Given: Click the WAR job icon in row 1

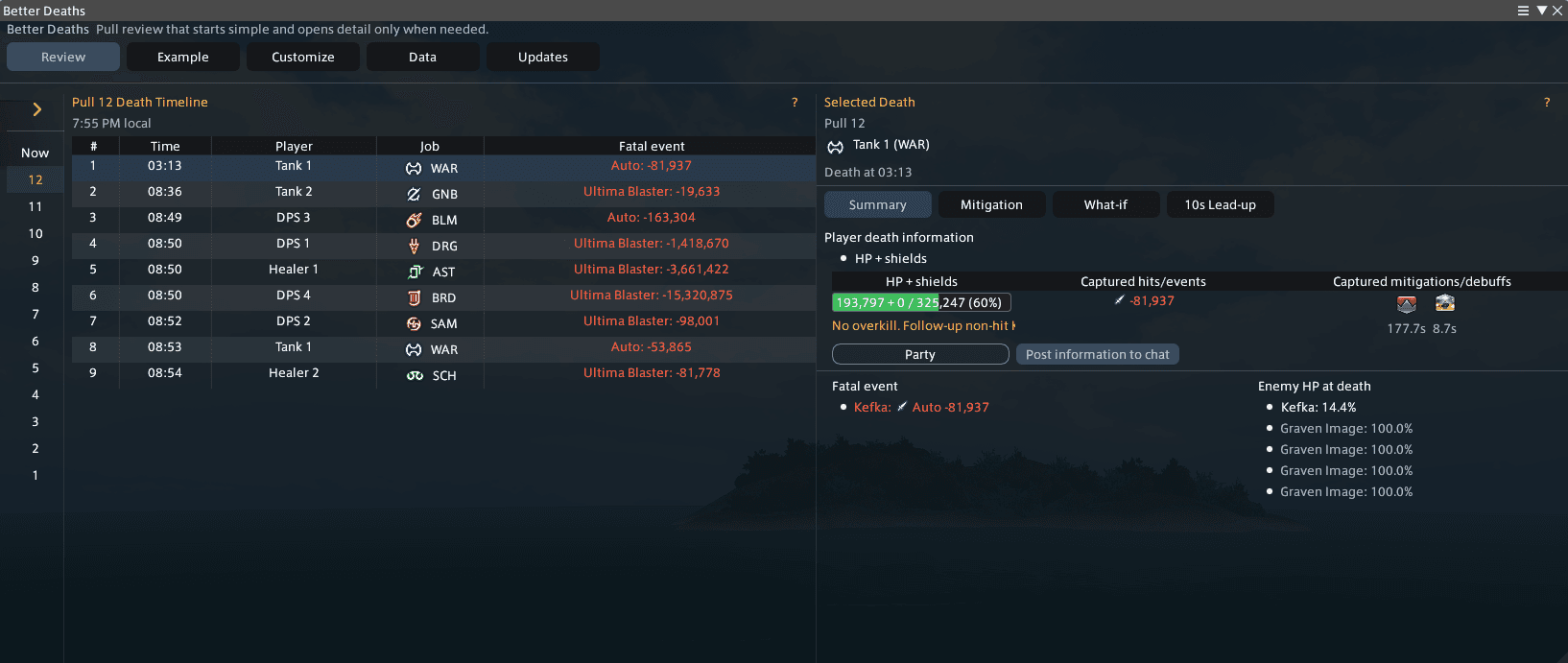Looking at the screenshot, I should pyautogui.click(x=414, y=168).
